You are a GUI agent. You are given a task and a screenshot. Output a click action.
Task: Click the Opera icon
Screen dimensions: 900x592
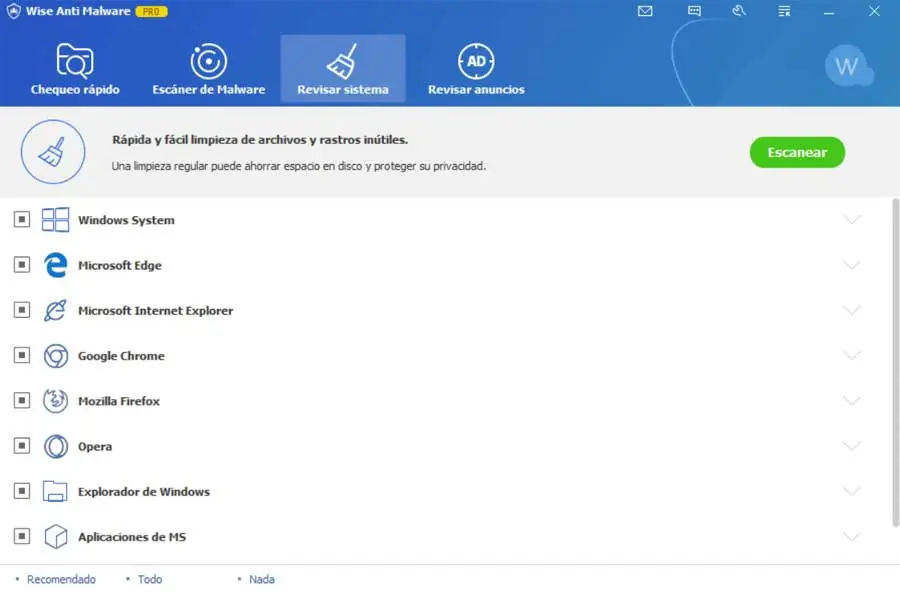pyautogui.click(x=56, y=446)
